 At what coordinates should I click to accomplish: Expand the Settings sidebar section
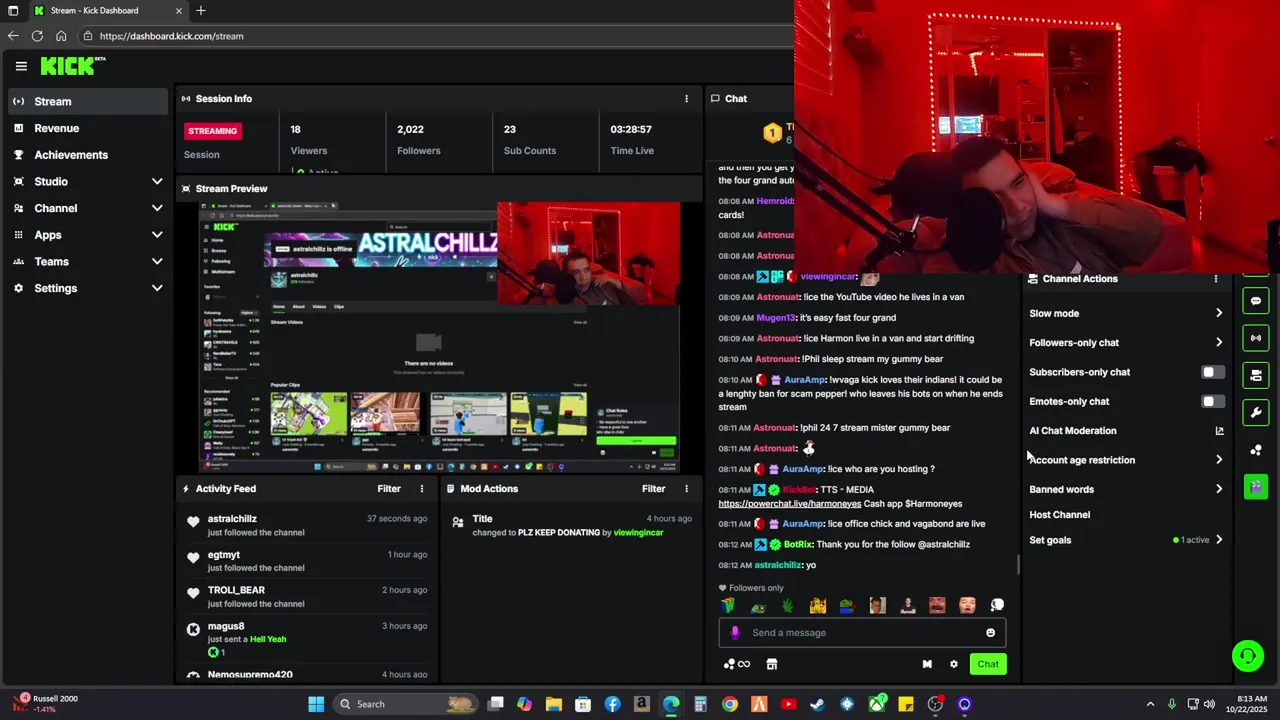point(157,288)
